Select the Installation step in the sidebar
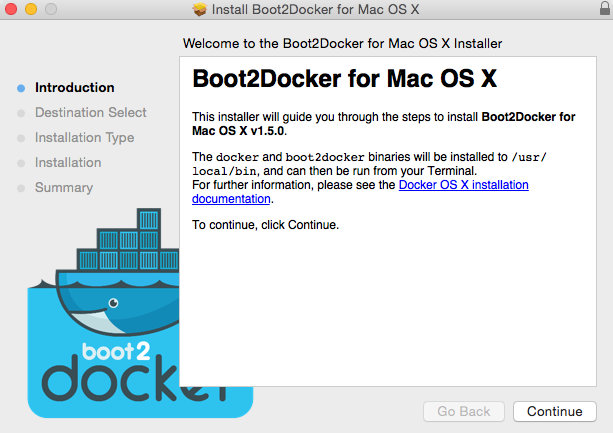The image size is (613, 433). 68,163
